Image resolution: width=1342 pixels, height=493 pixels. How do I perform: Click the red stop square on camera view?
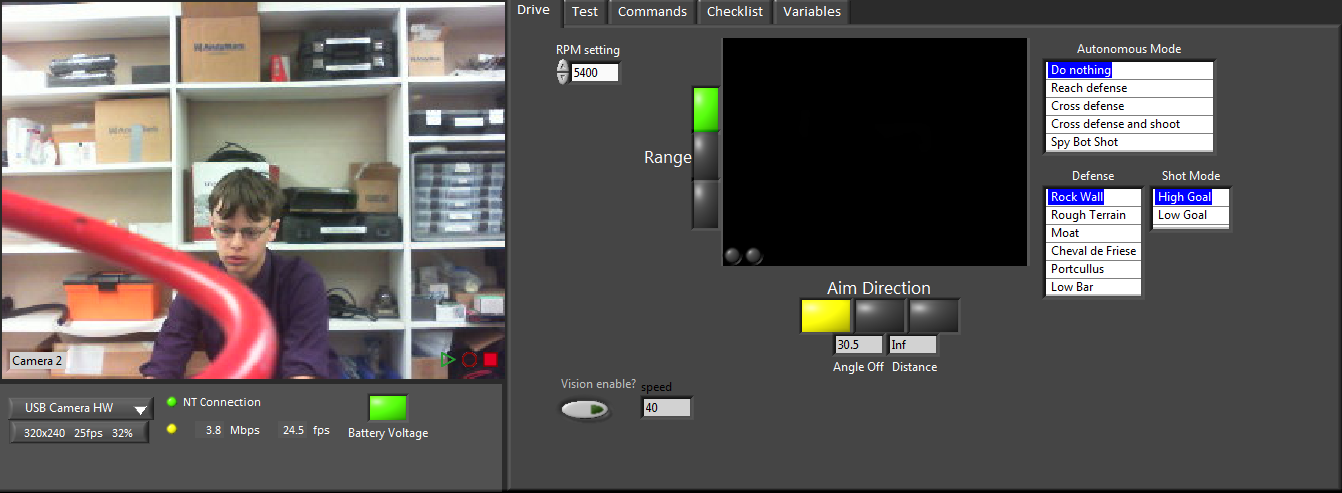[x=491, y=359]
